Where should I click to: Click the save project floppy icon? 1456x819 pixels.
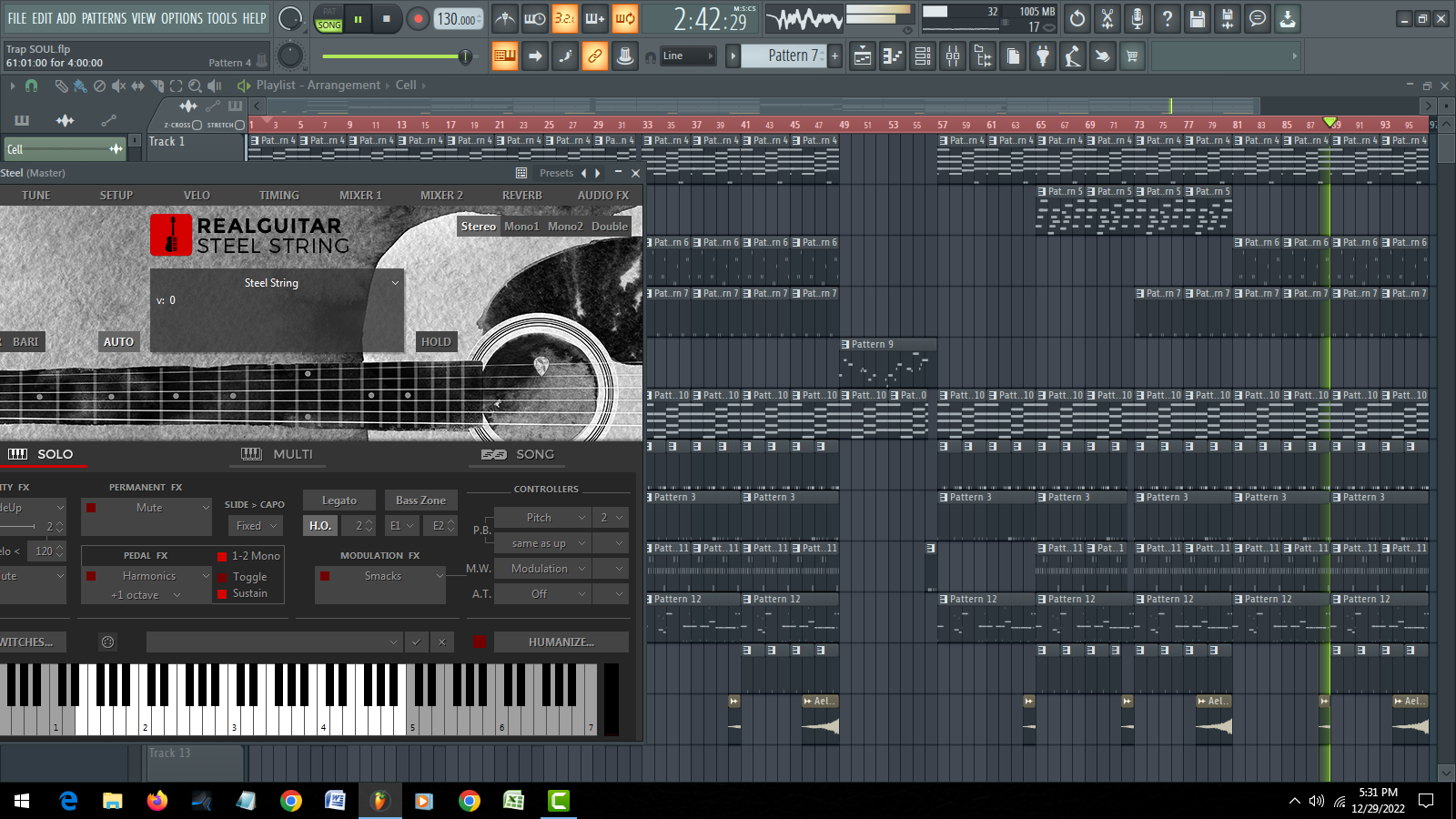[1198, 18]
